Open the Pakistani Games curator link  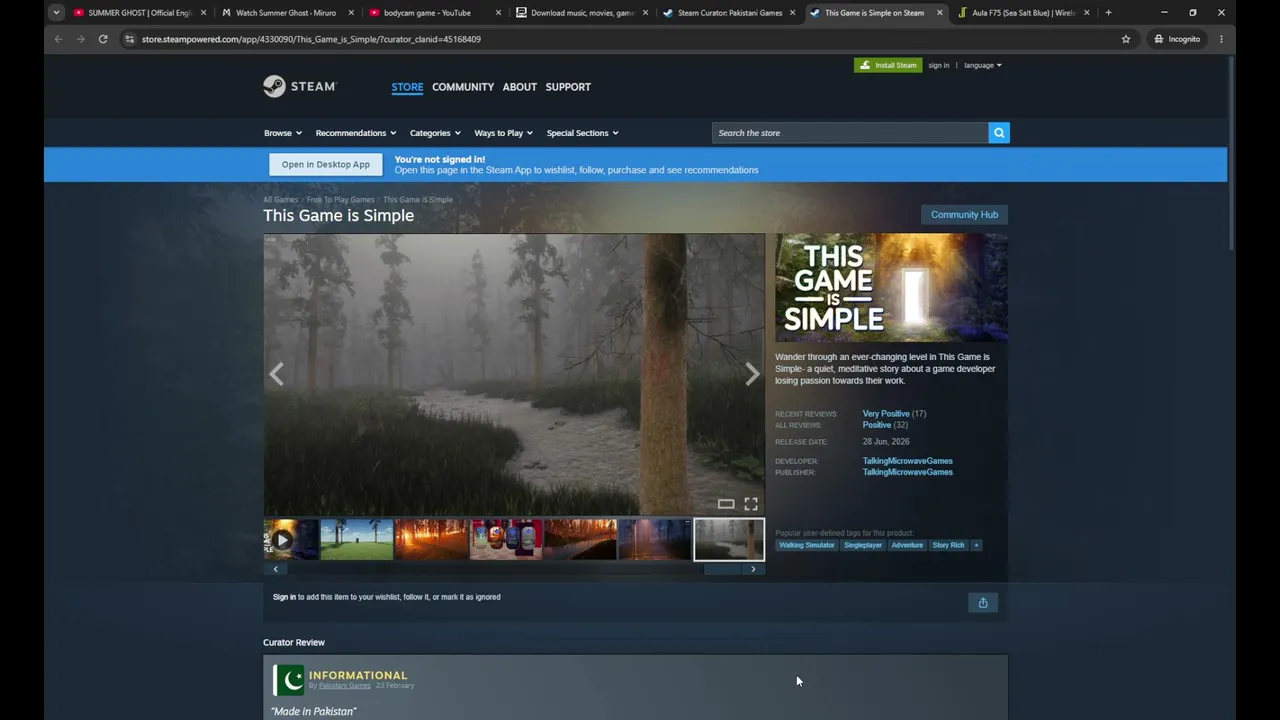click(x=345, y=686)
